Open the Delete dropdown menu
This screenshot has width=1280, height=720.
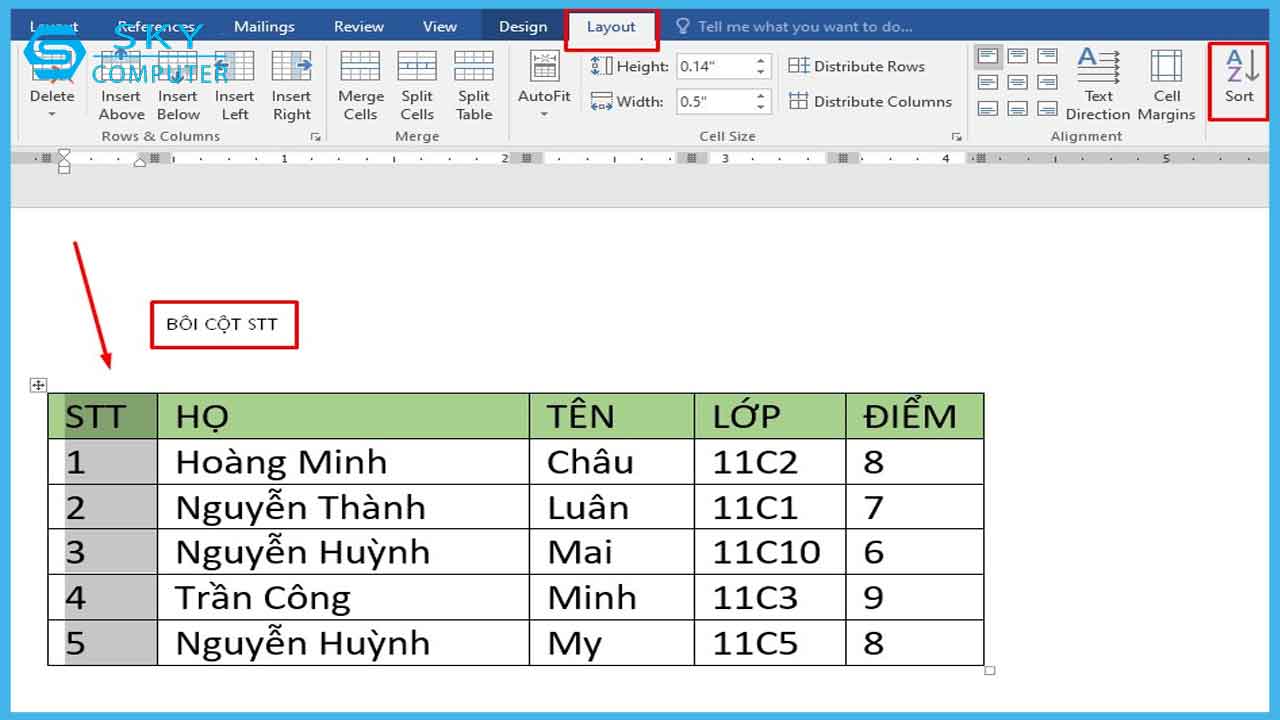pos(52,114)
